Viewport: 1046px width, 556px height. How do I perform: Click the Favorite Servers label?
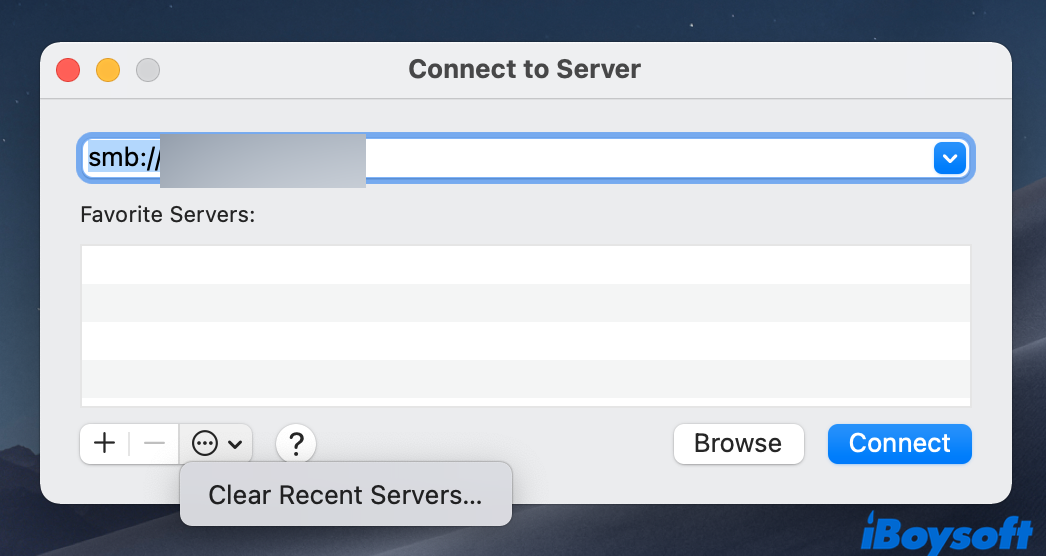click(168, 215)
